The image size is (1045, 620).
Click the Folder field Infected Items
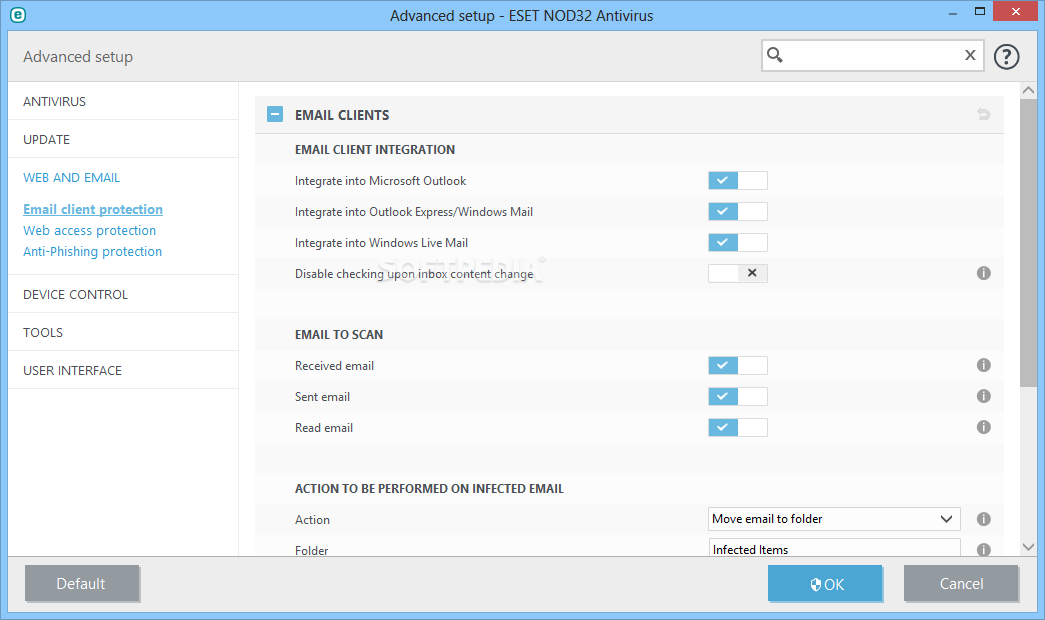pos(834,548)
